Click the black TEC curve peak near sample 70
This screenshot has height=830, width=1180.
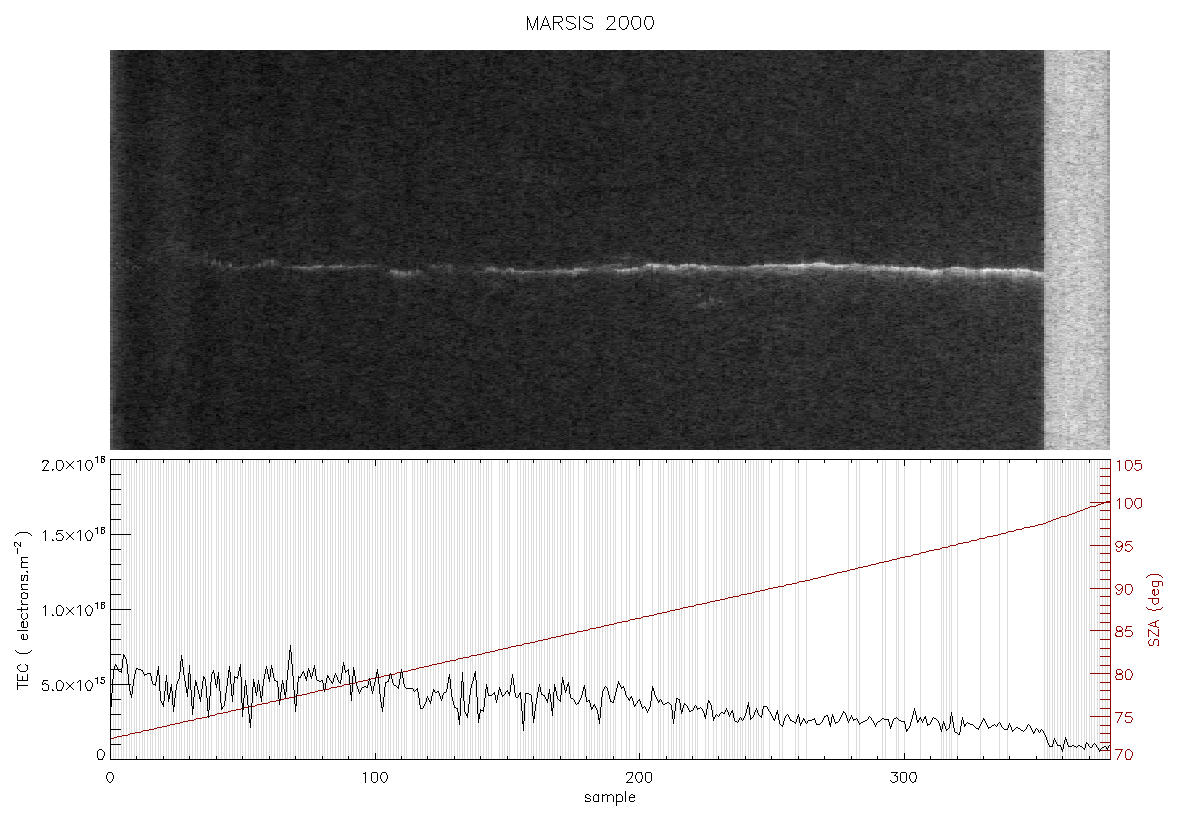pos(290,649)
